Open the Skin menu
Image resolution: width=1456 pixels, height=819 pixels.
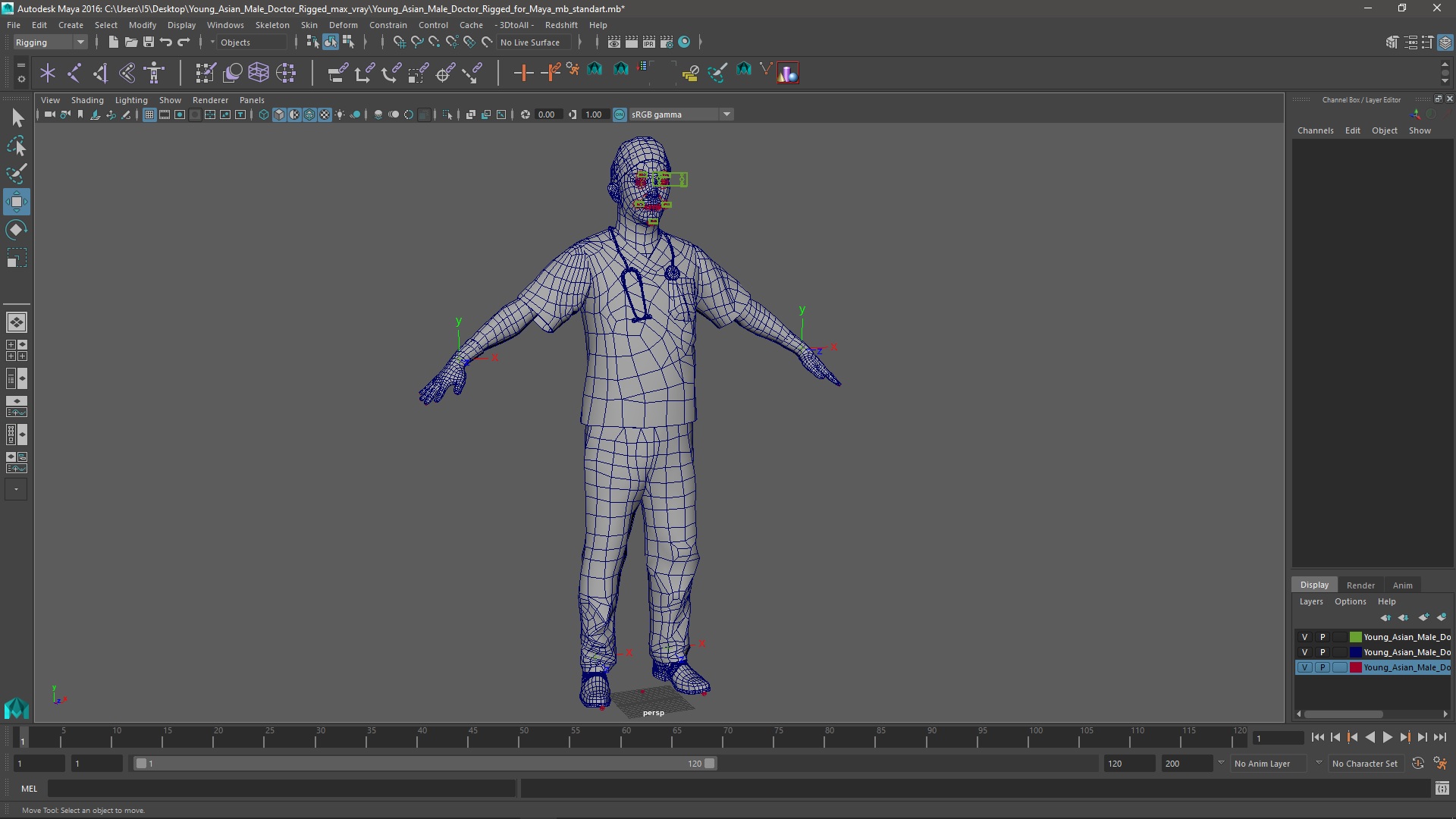[309, 25]
